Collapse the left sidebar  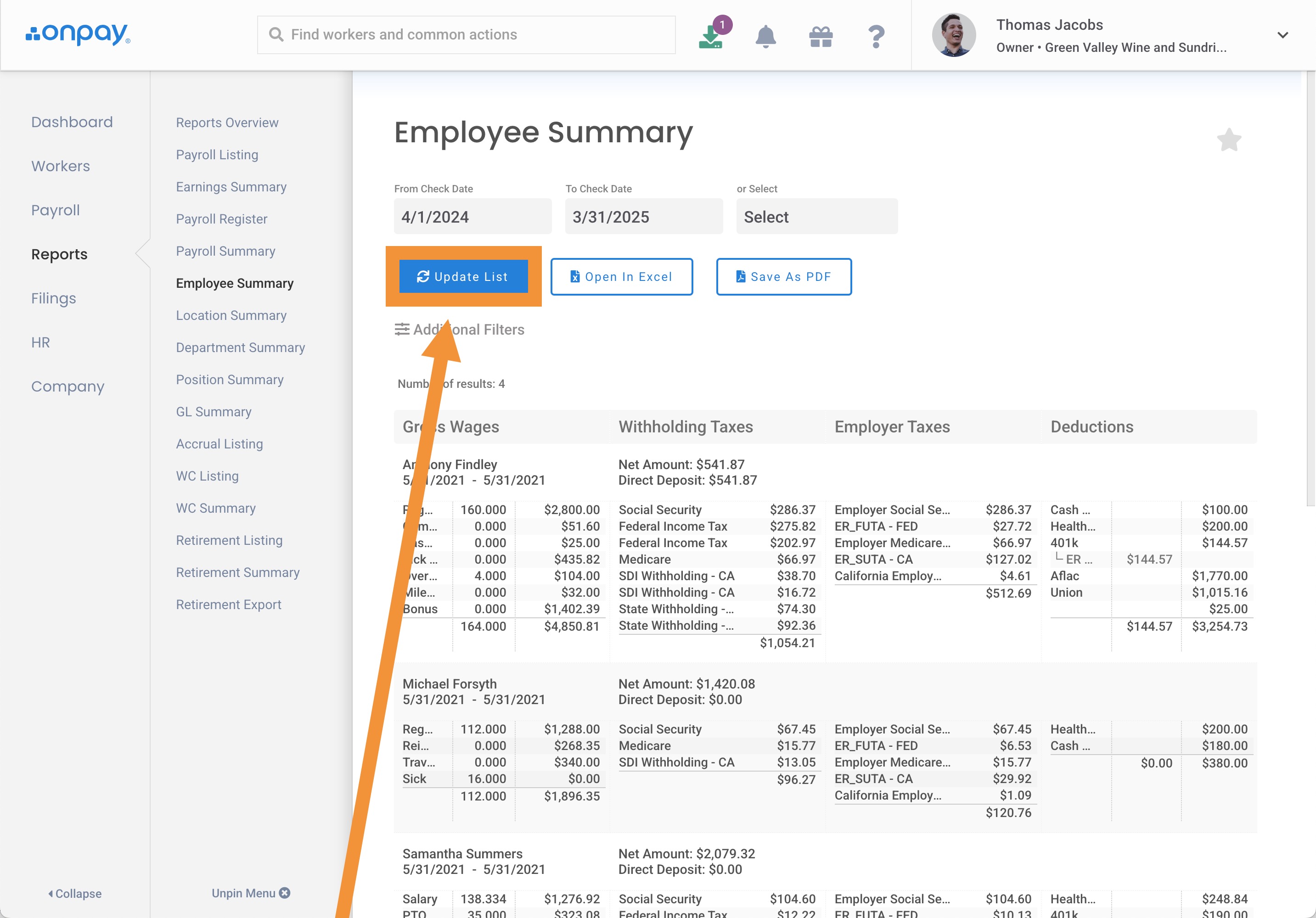74,893
